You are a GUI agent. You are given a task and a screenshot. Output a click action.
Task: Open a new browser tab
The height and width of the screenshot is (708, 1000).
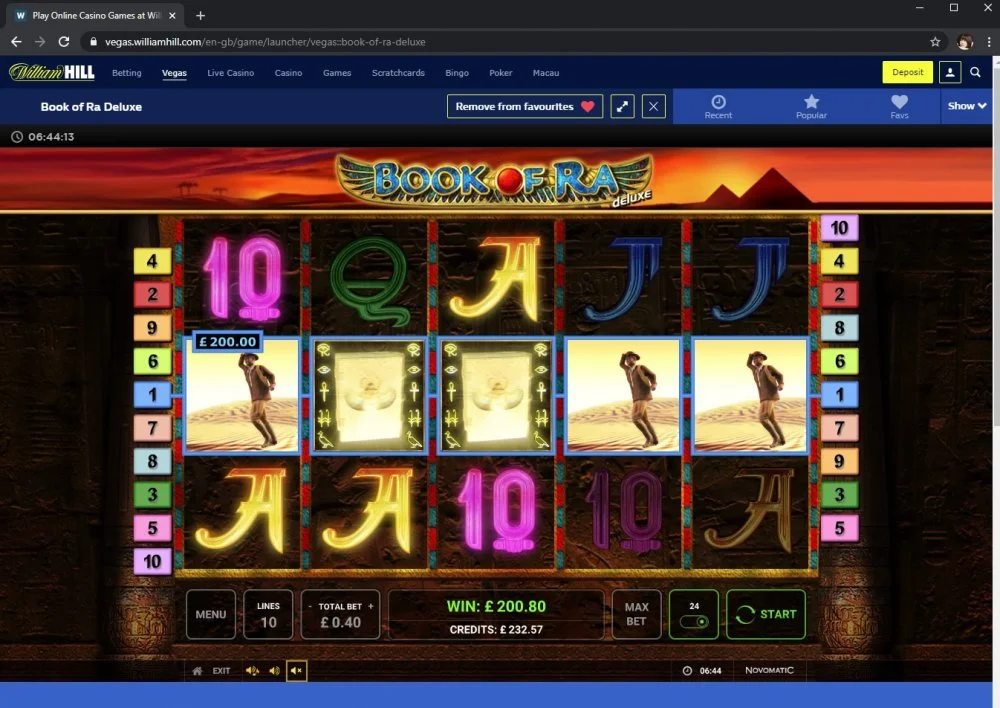(200, 15)
